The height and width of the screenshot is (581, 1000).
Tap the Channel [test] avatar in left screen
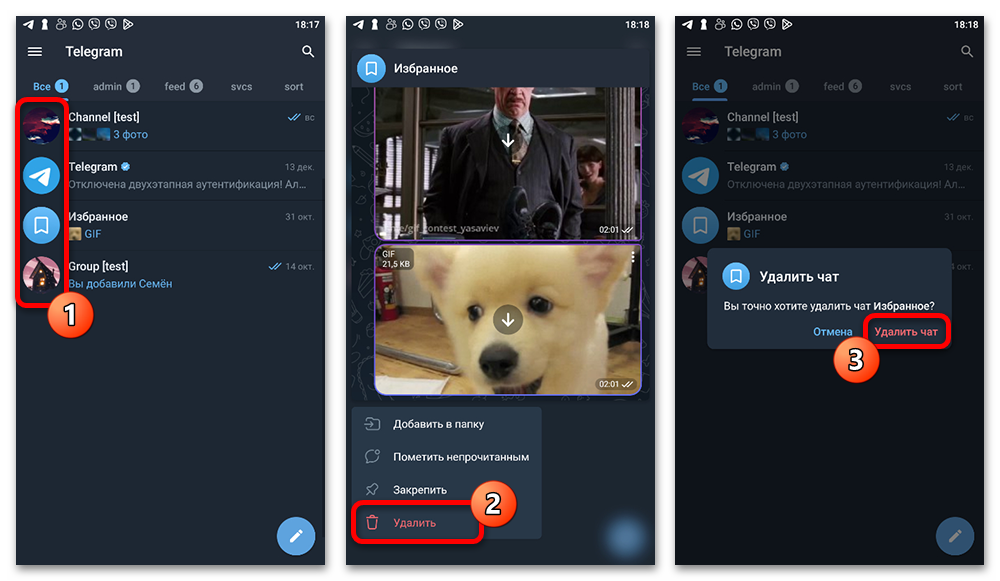click(41, 125)
